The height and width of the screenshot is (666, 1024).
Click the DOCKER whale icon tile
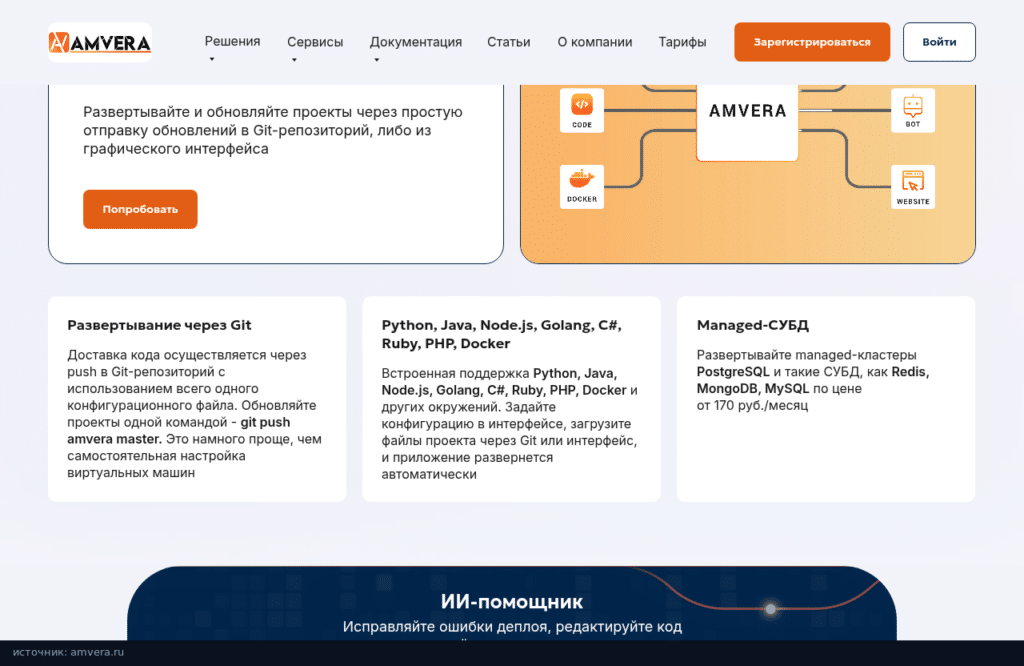pyautogui.click(x=582, y=187)
